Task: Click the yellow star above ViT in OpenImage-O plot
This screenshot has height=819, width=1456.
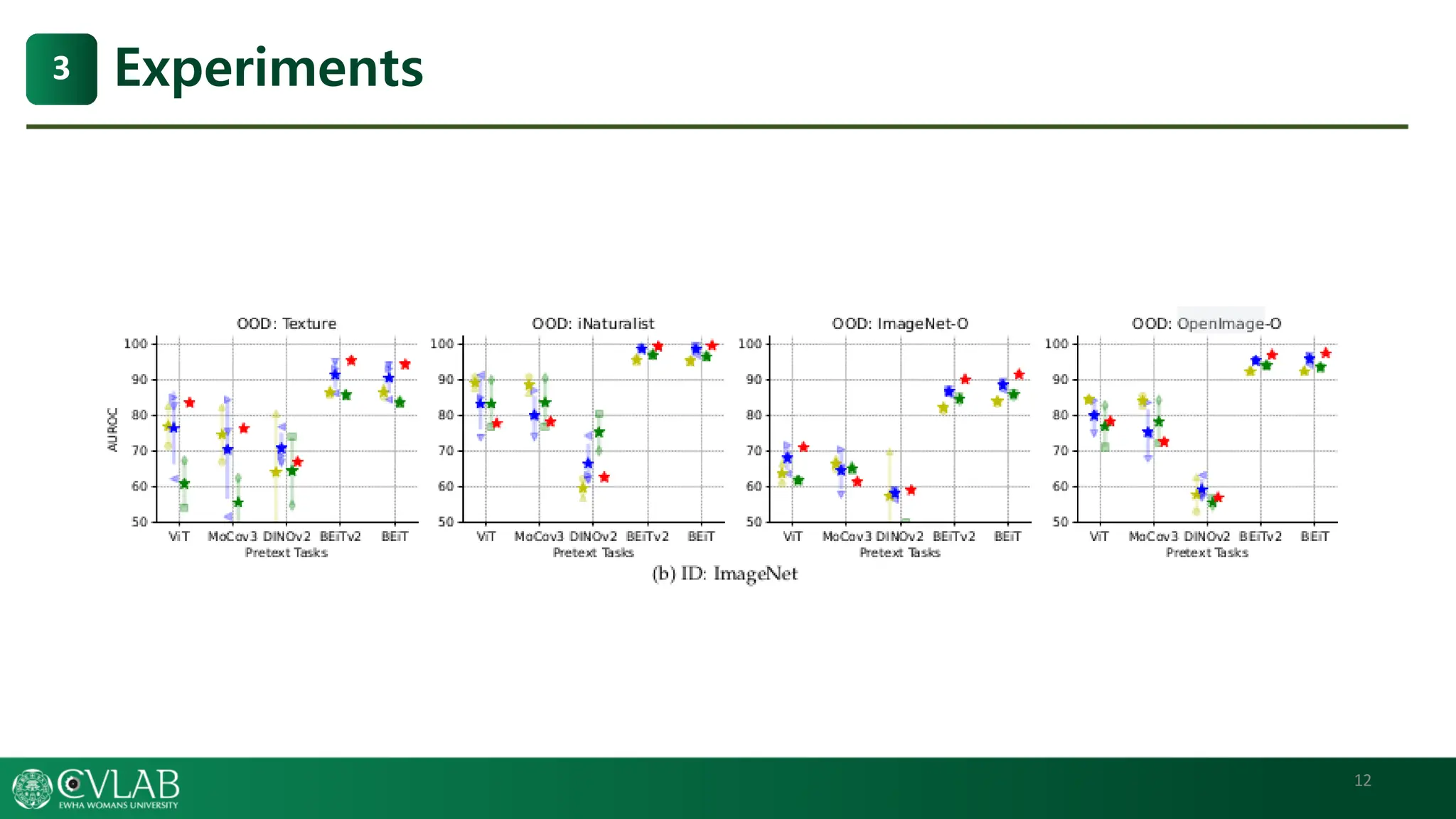Action: tap(1088, 400)
